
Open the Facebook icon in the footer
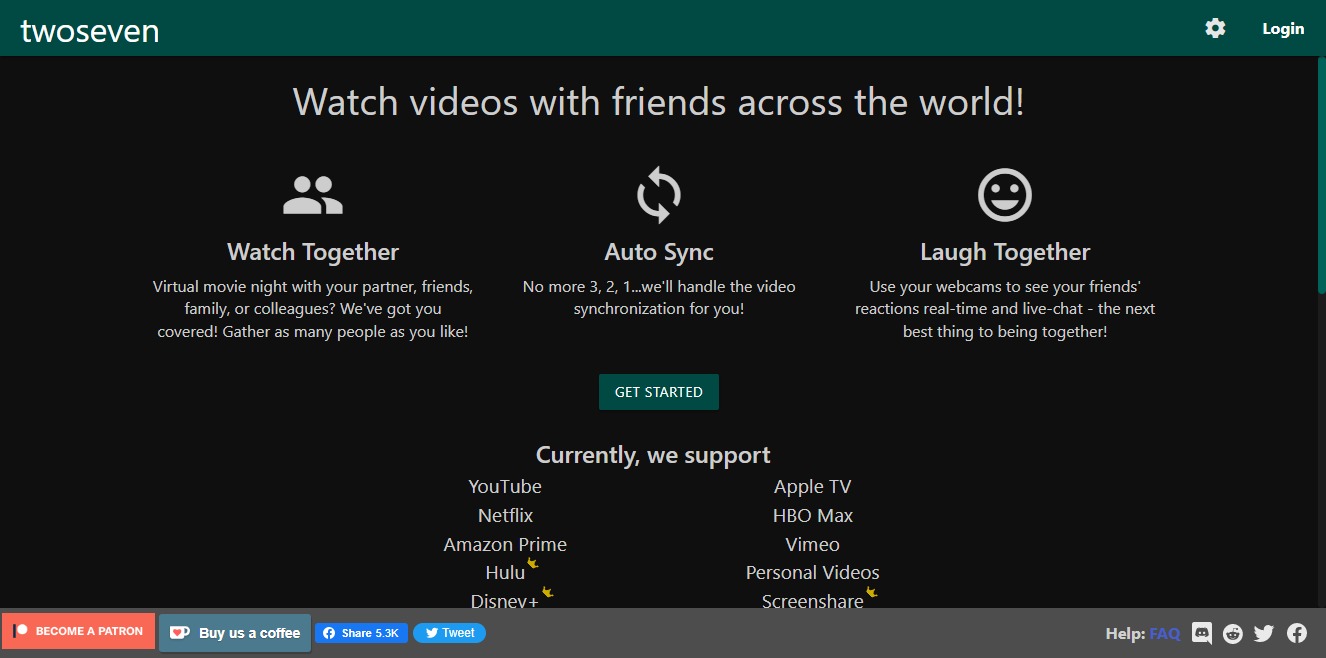[1297, 633]
